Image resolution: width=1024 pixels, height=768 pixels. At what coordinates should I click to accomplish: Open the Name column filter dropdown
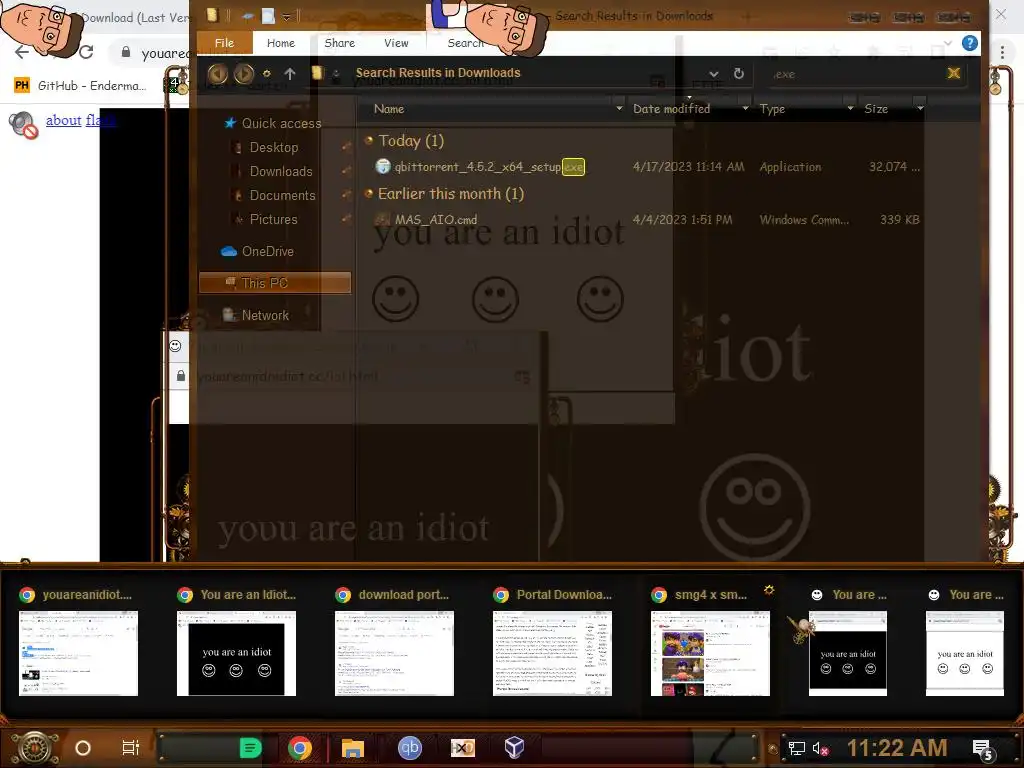tap(618, 108)
